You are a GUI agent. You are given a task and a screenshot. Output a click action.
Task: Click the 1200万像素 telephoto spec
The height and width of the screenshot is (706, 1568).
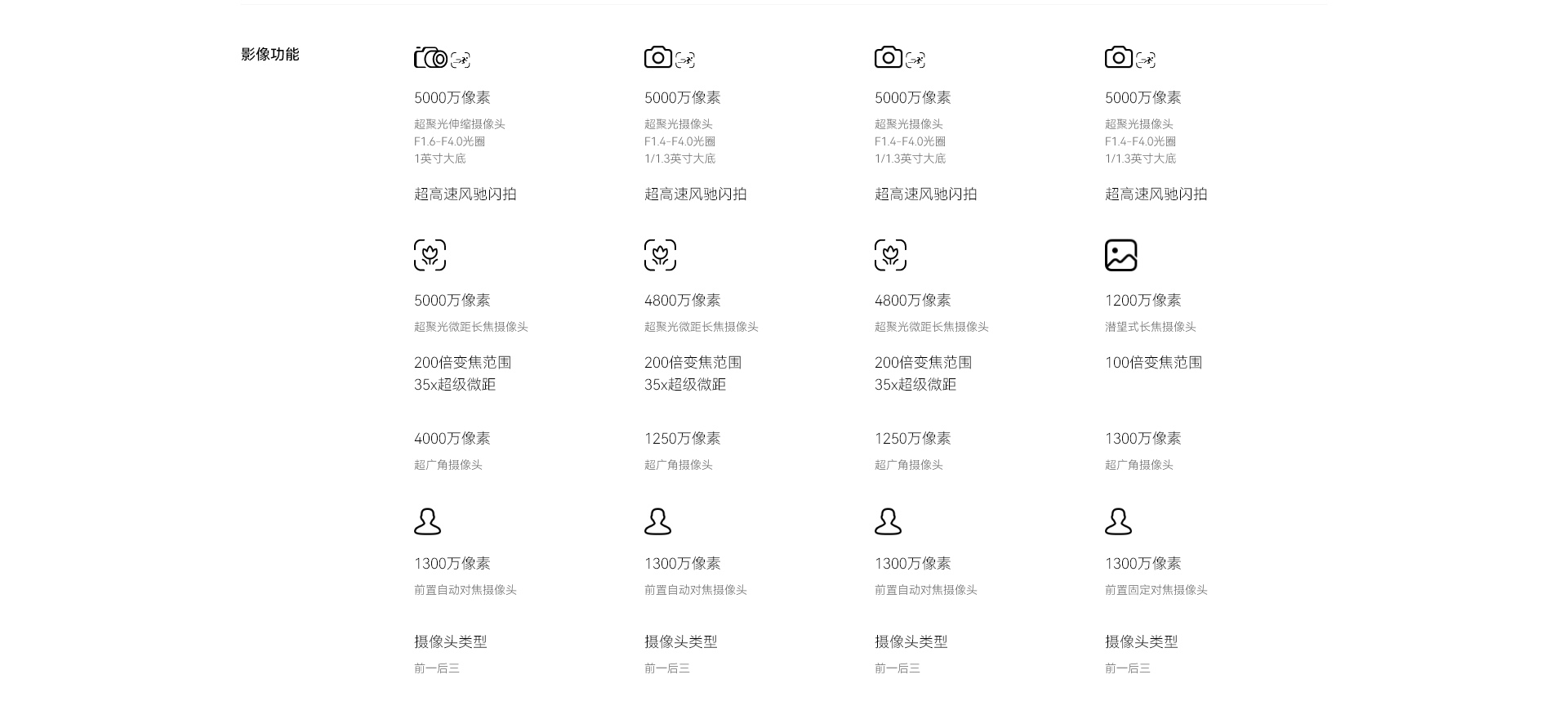click(x=1143, y=301)
